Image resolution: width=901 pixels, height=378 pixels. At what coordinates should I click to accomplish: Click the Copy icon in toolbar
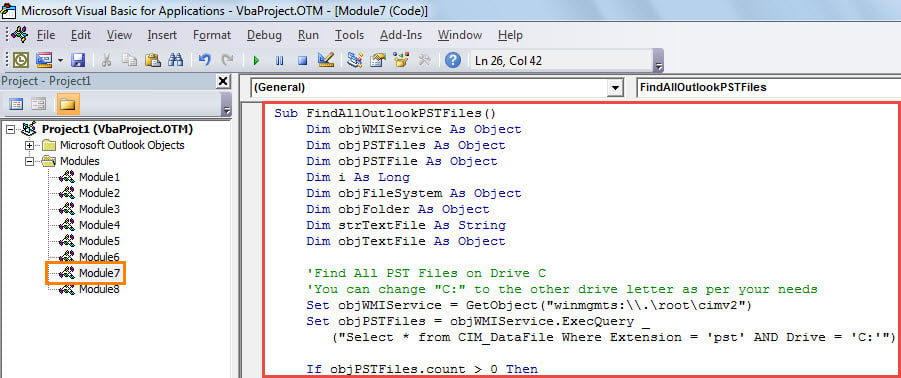[129, 60]
